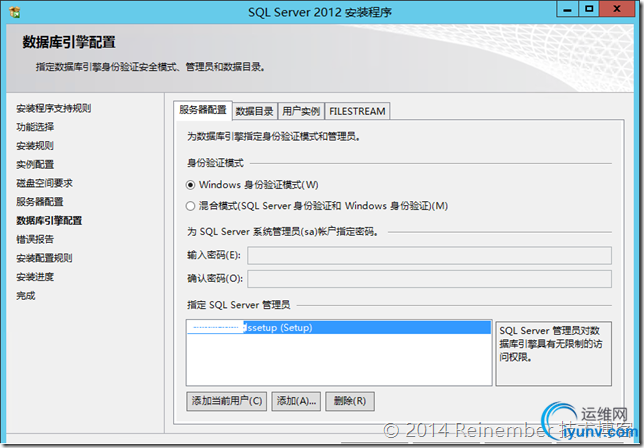644x448 pixels.
Task: Open the FILESTREAM tab
Action: coord(357,111)
